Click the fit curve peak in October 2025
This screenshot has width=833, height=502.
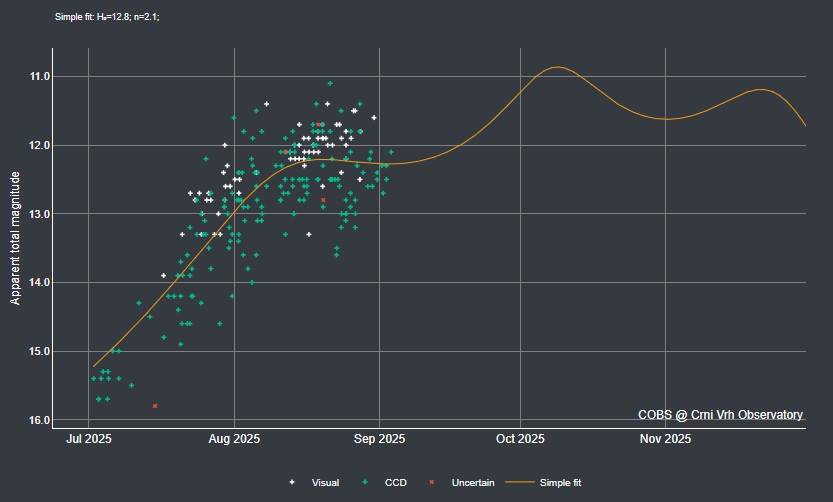coord(557,67)
